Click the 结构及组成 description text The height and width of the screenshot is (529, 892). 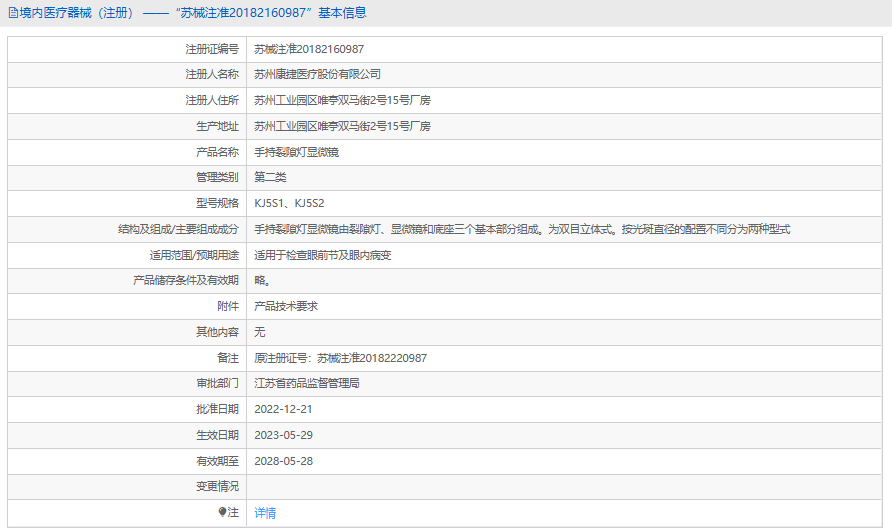[x=522, y=230]
